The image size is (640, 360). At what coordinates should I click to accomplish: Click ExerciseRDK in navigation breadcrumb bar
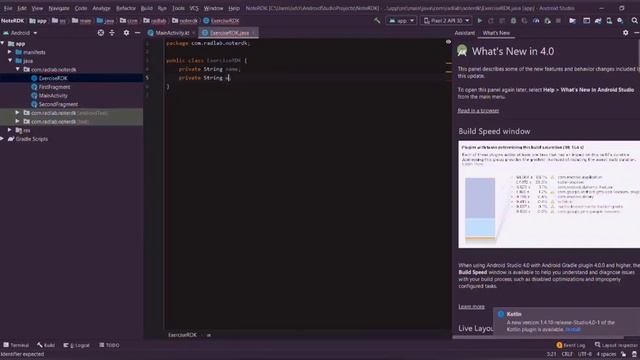[222, 21]
